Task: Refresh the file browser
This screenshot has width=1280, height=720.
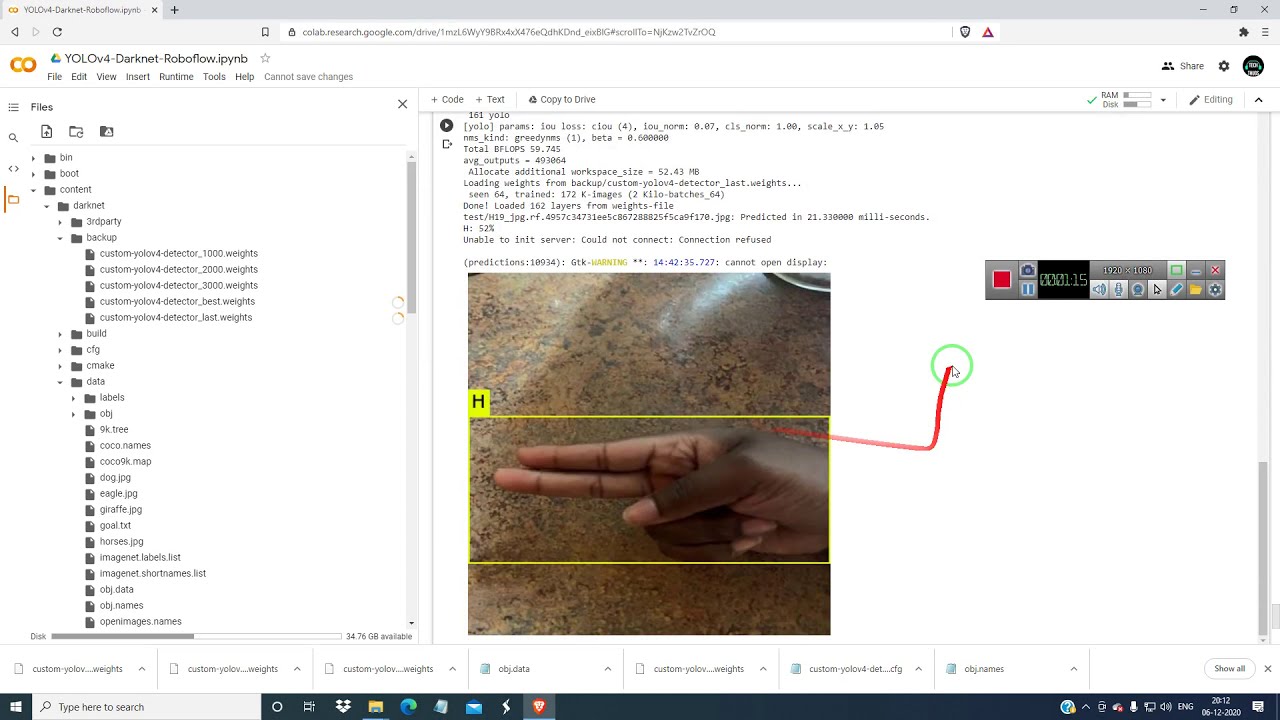Action: point(76,132)
